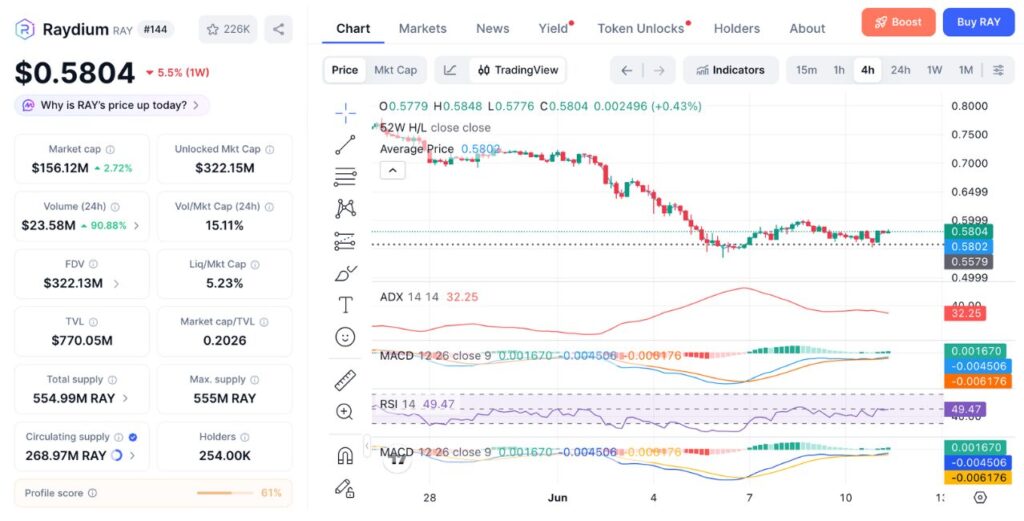This screenshot has width=1024, height=521.
Task: Select the trend line drawing tool
Action: pos(345,145)
